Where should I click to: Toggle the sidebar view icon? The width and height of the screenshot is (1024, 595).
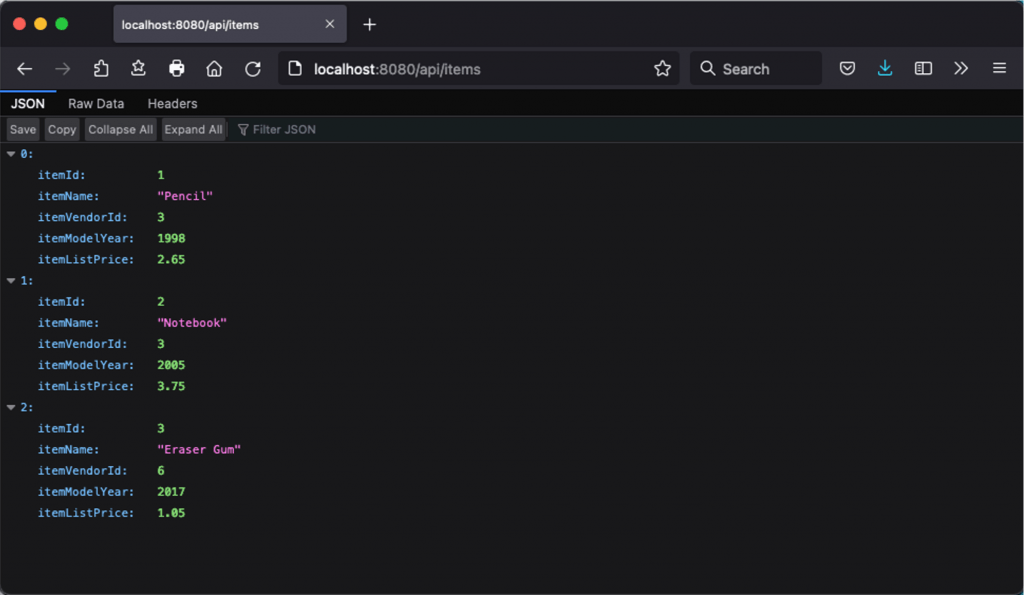click(x=923, y=69)
